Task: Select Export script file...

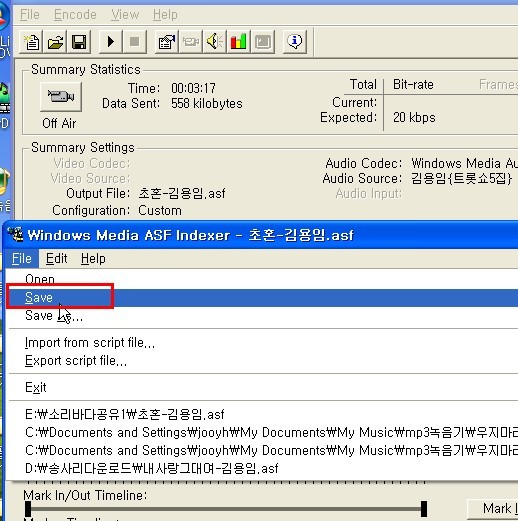Action: coord(262,361)
